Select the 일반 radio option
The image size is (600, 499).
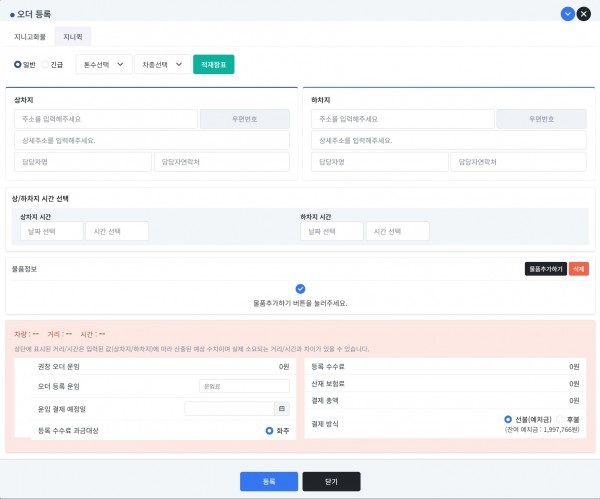tap(18, 64)
